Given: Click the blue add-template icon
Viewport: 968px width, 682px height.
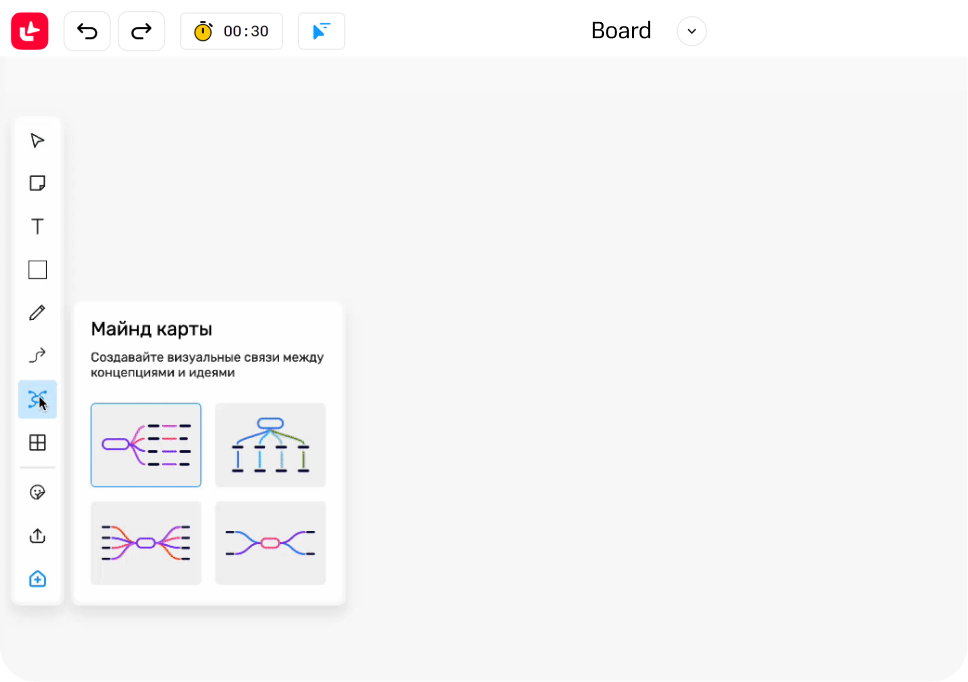Looking at the screenshot, I should (37, 579).
